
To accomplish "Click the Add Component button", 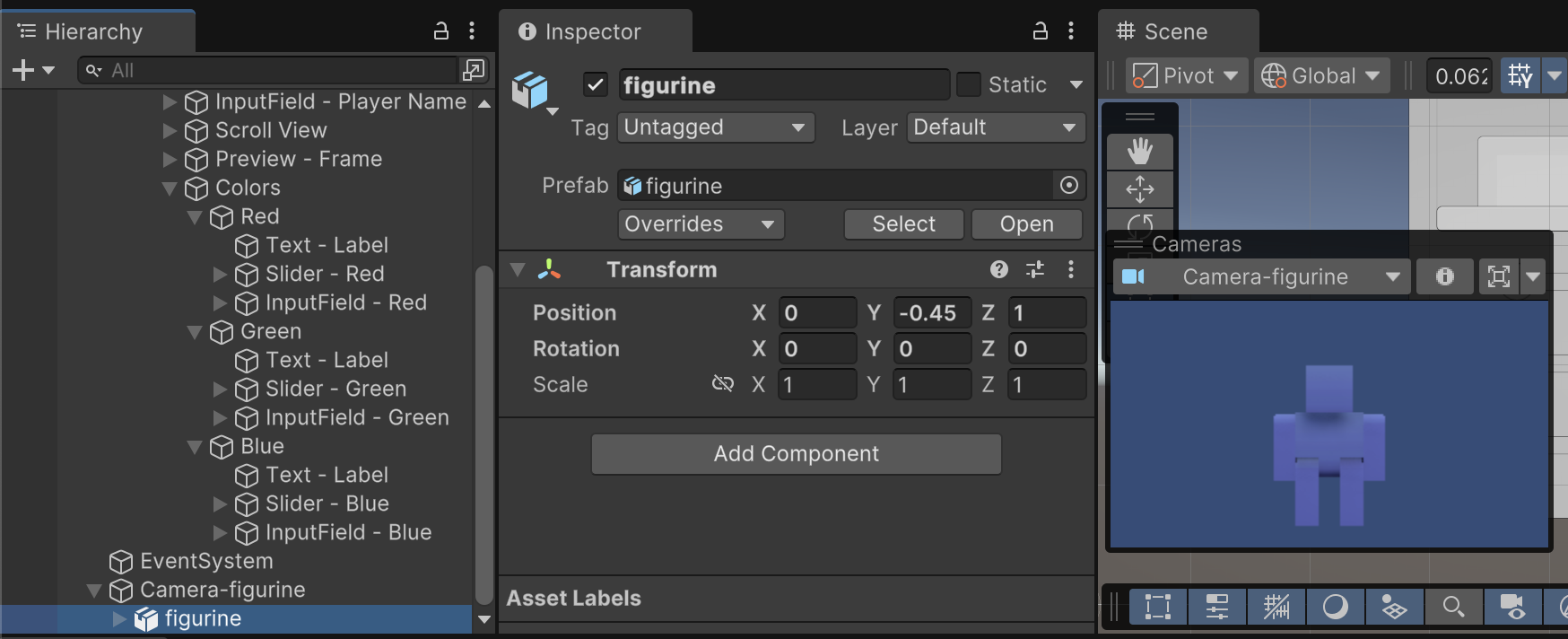I will pyautogui.click(x=796, y=454).
